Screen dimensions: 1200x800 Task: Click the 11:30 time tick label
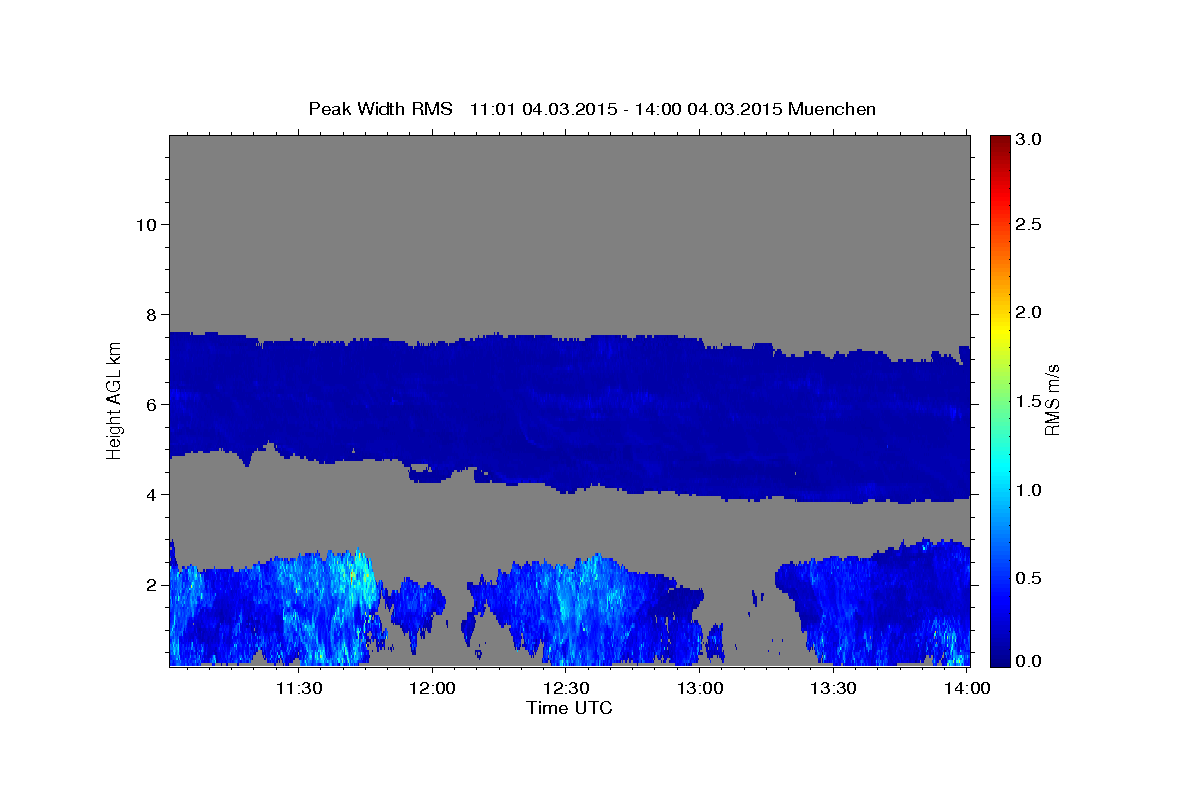click(298, 688)
